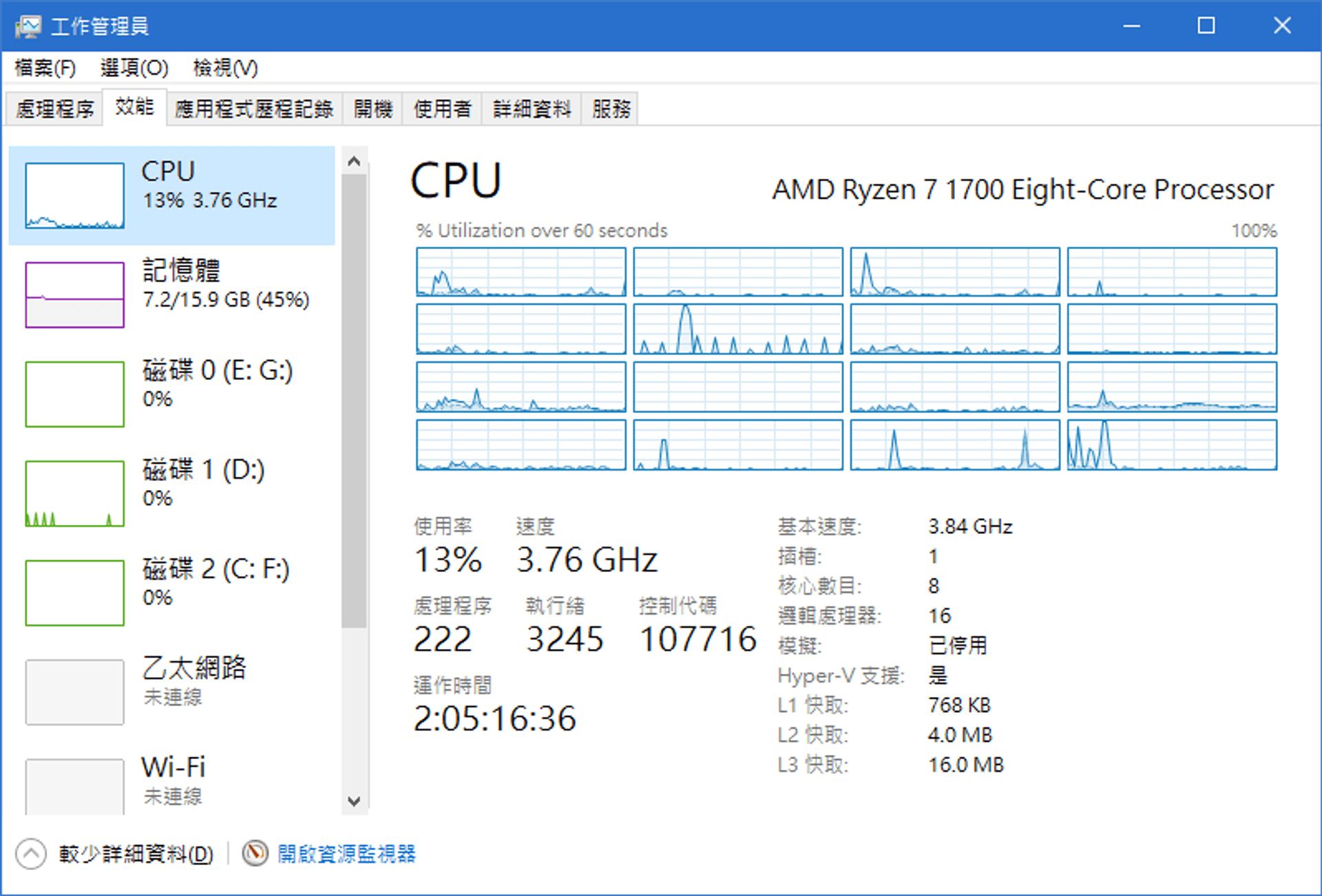Select 磁碟 1 (D:) disk graph

click(75, 493)
